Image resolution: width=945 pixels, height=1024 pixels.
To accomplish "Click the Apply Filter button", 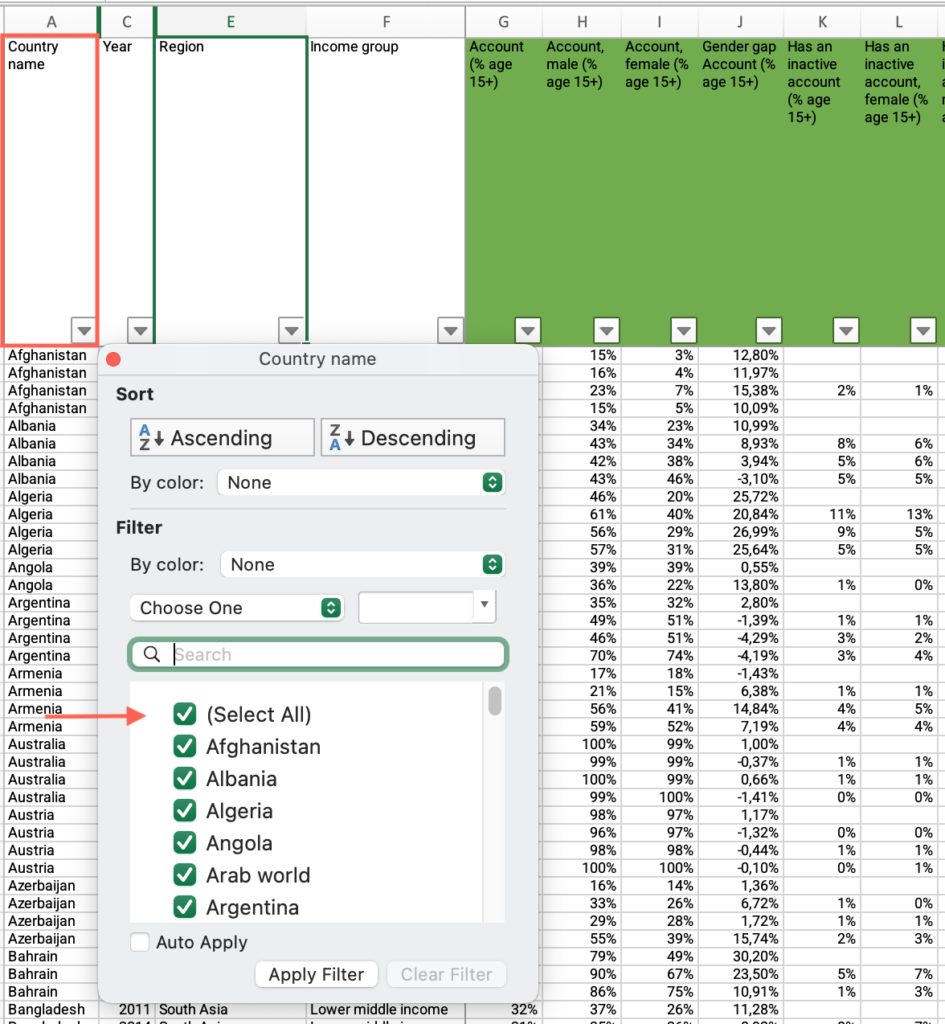I will coord(316,974).
